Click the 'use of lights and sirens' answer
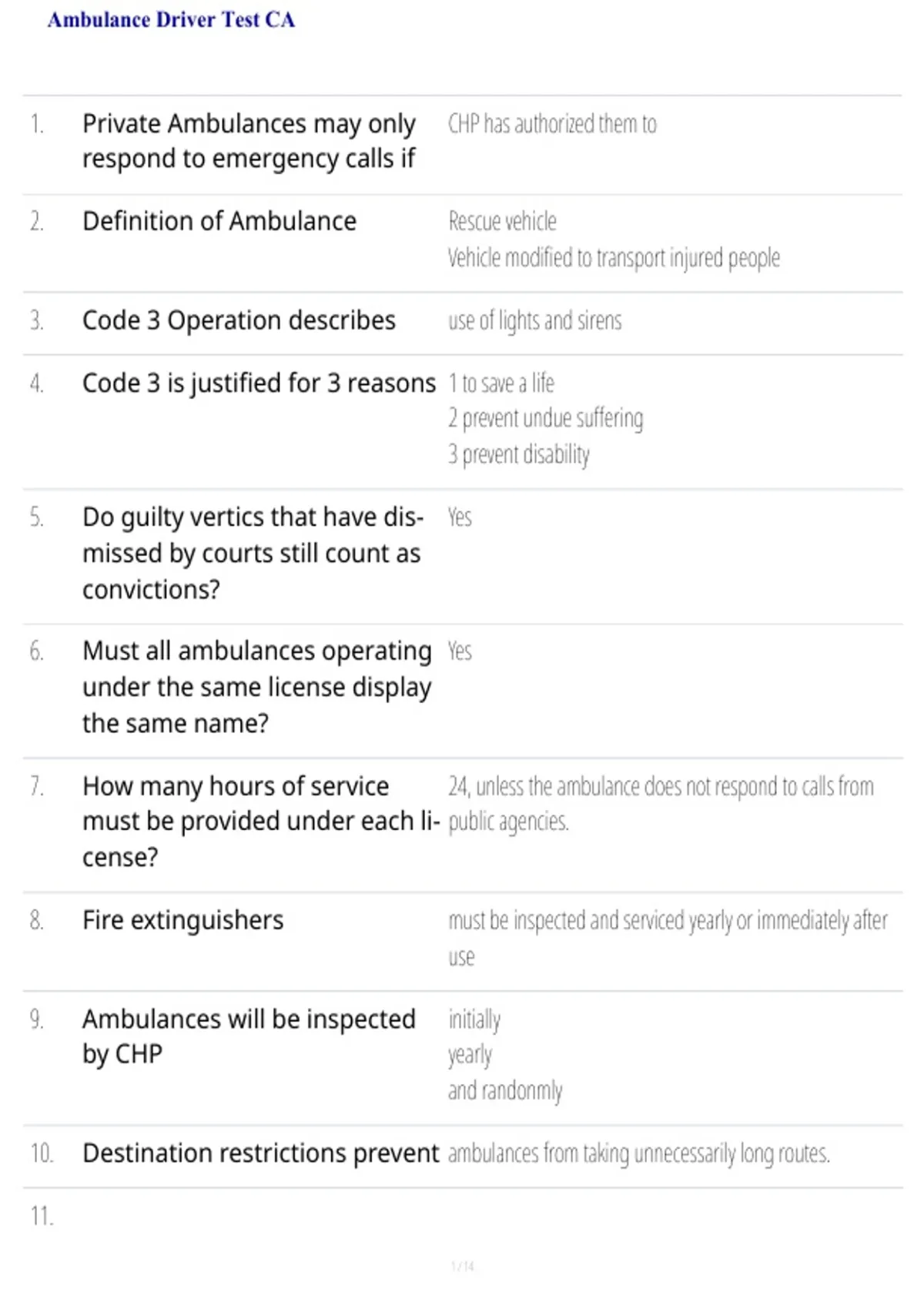 pyautogui.click(x=535, y=320)
